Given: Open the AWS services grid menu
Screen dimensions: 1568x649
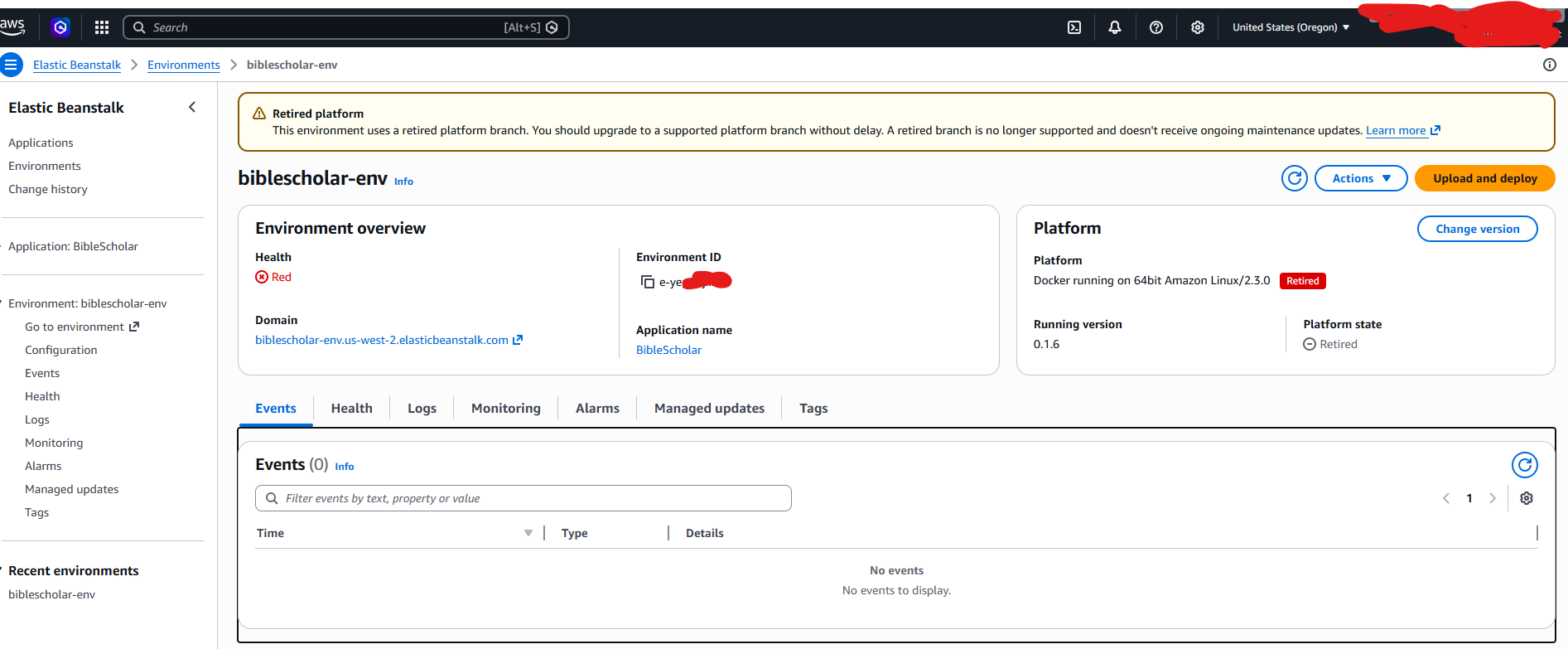Looking at the screenshot, I should click(x=102, y=27).
